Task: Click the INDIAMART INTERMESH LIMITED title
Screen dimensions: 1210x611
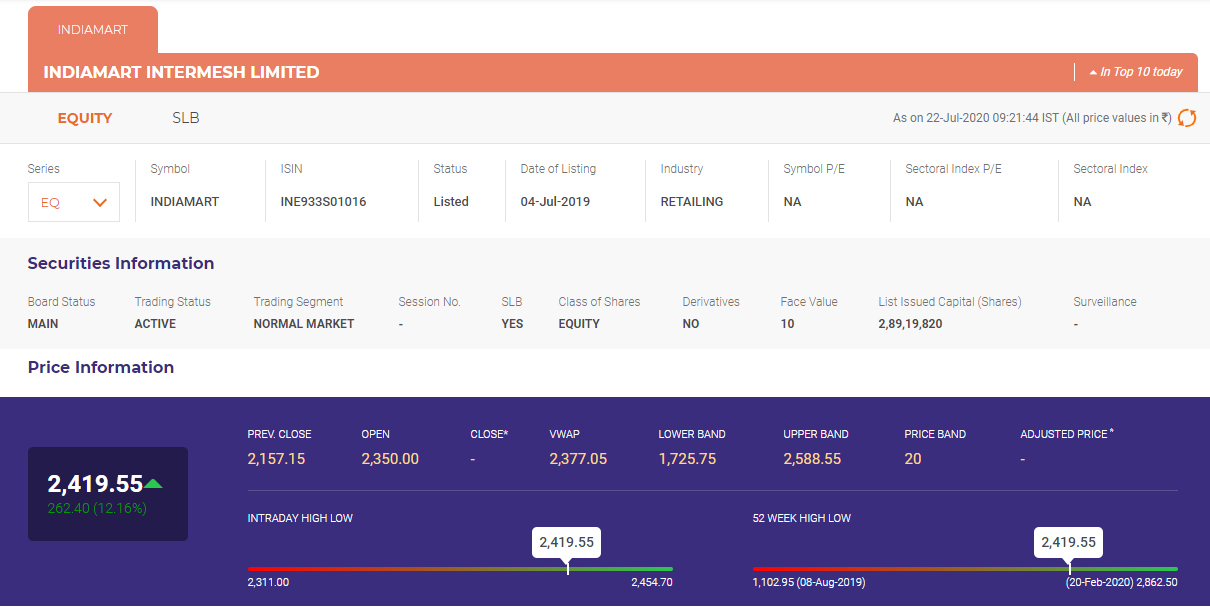Action: coord(181,72)
